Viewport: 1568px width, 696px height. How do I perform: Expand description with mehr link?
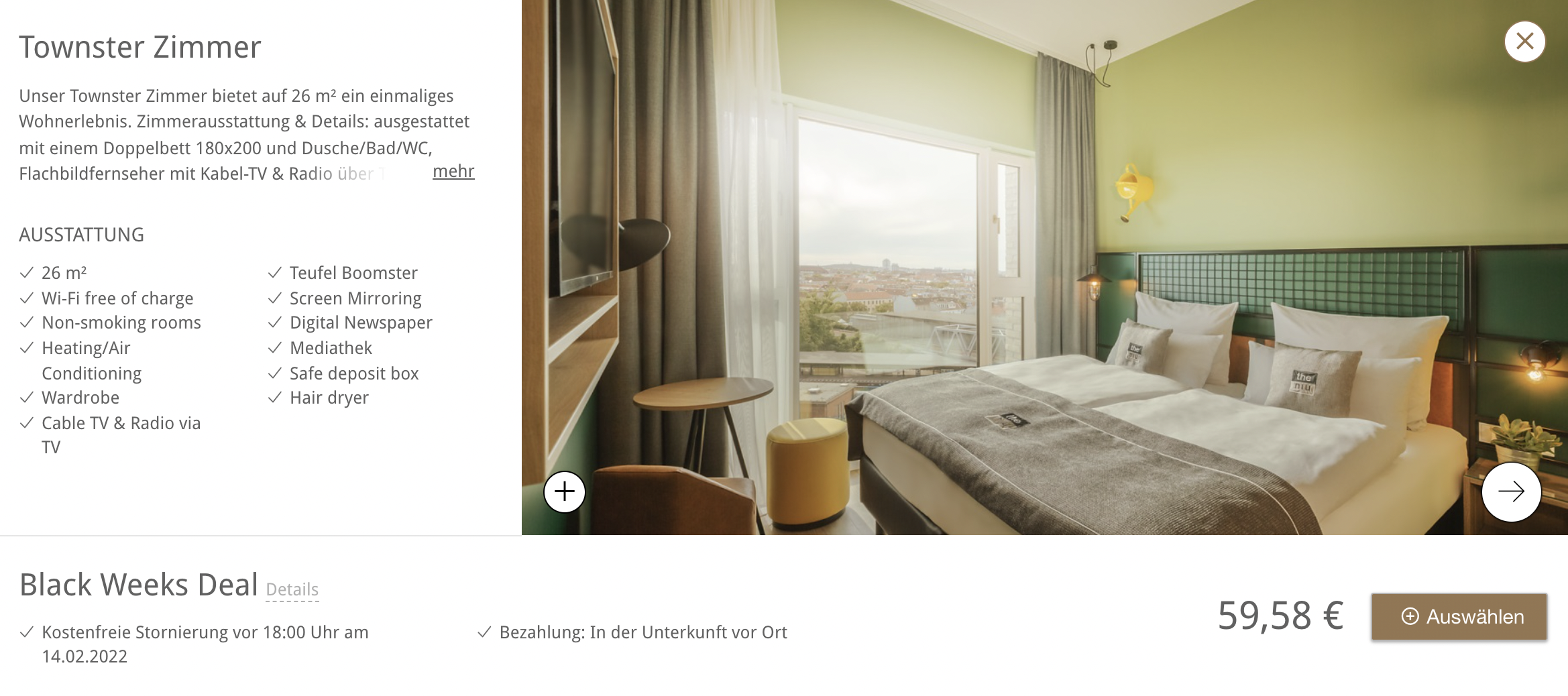point(453,172)
